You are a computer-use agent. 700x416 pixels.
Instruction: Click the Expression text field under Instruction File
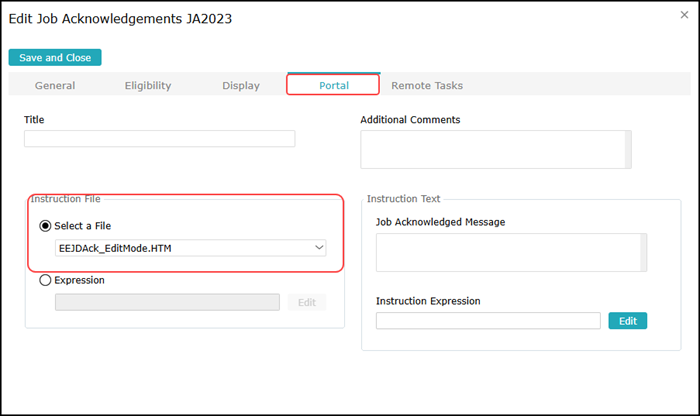point(167,302)
